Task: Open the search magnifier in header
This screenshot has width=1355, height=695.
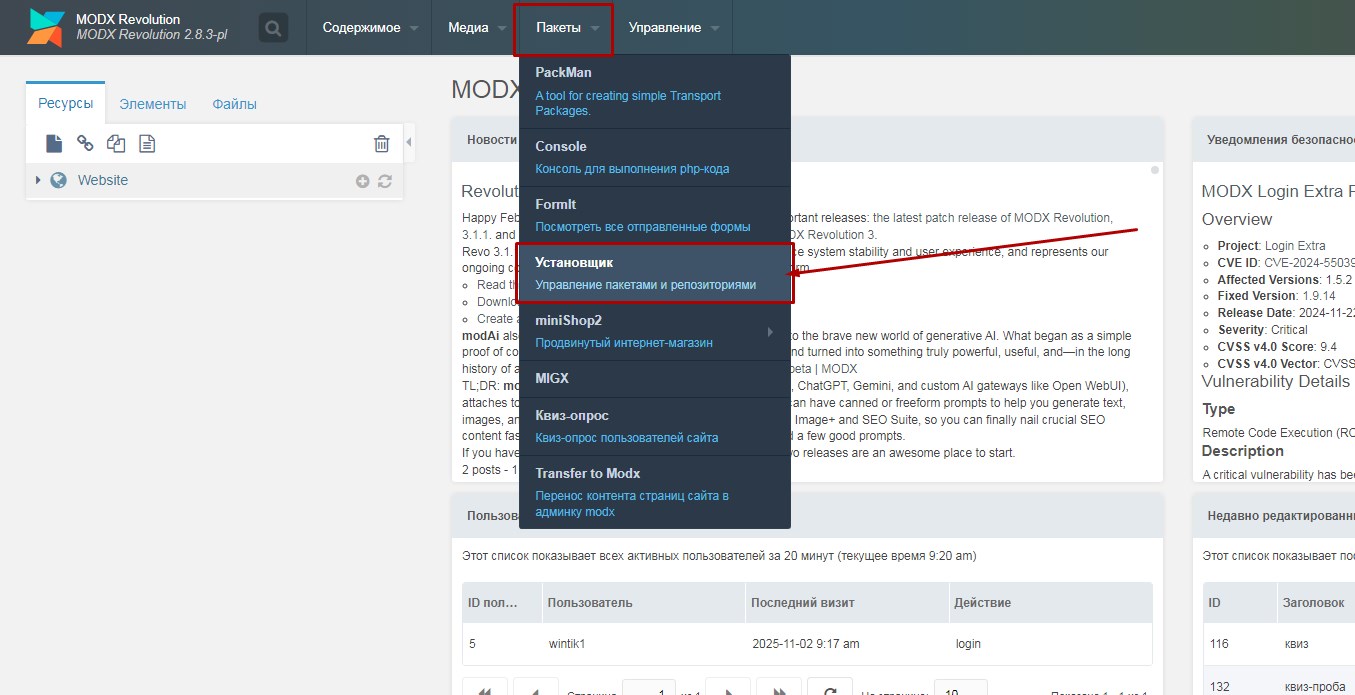Action: 273,27
